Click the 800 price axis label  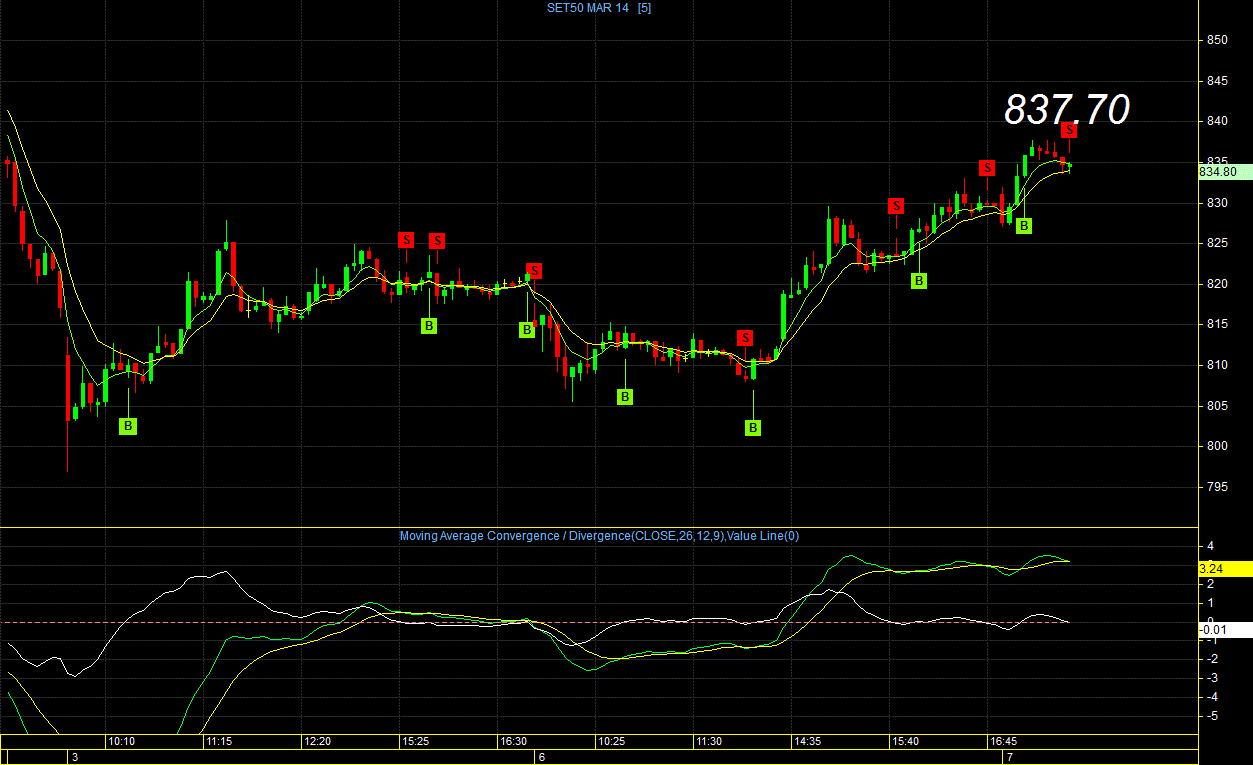coord(1217,446)
